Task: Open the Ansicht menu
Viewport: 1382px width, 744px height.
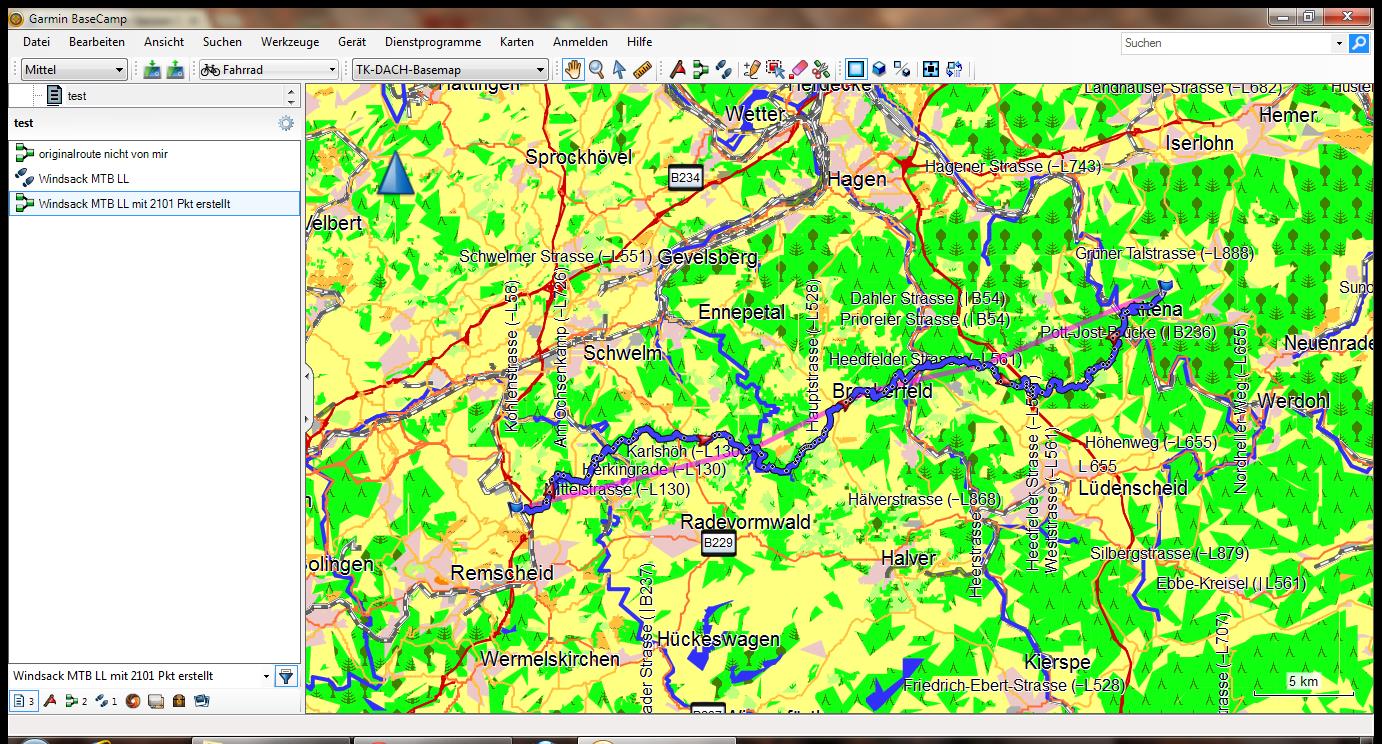Action: point(164,42)
